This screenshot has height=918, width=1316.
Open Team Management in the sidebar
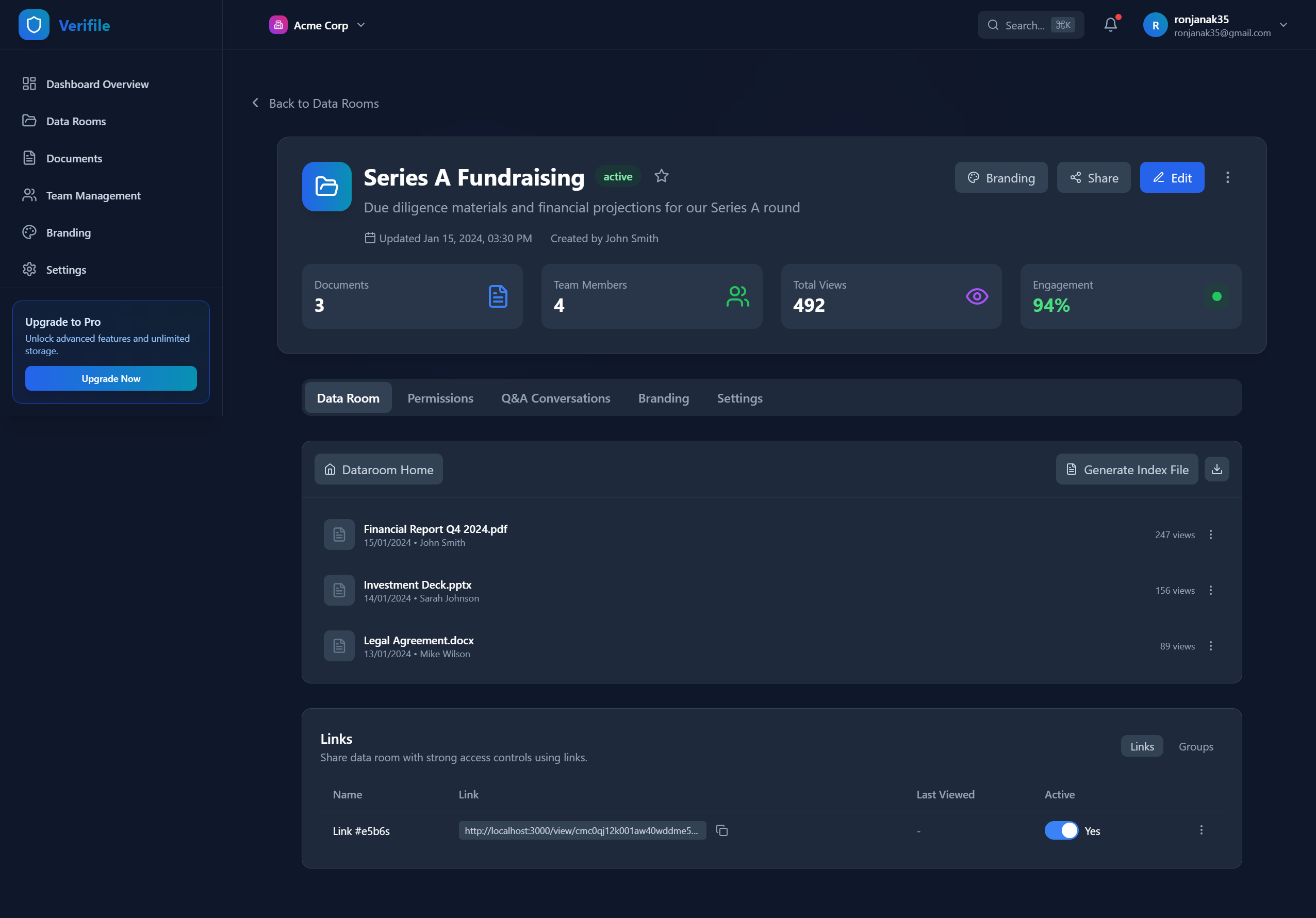[x=93, y=195]
